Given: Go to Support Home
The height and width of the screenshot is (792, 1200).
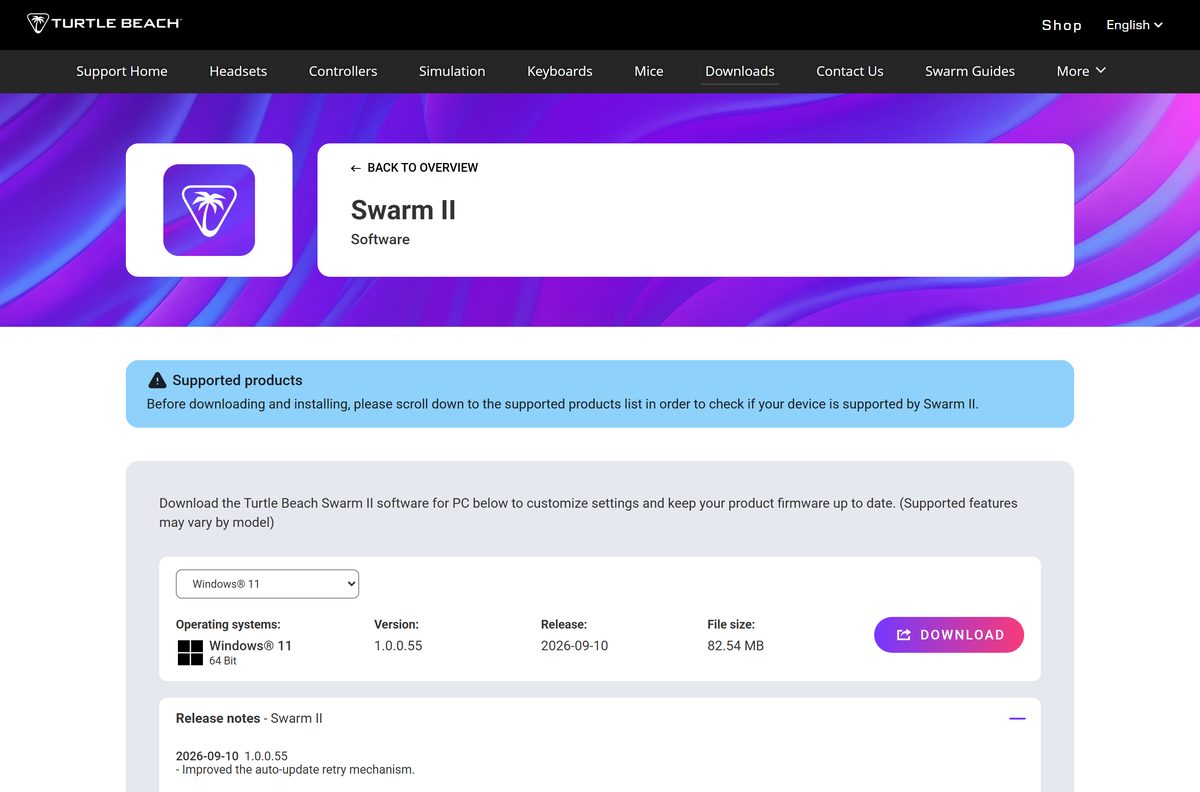Looking at the screenshot, I should (x=122, y=71).
